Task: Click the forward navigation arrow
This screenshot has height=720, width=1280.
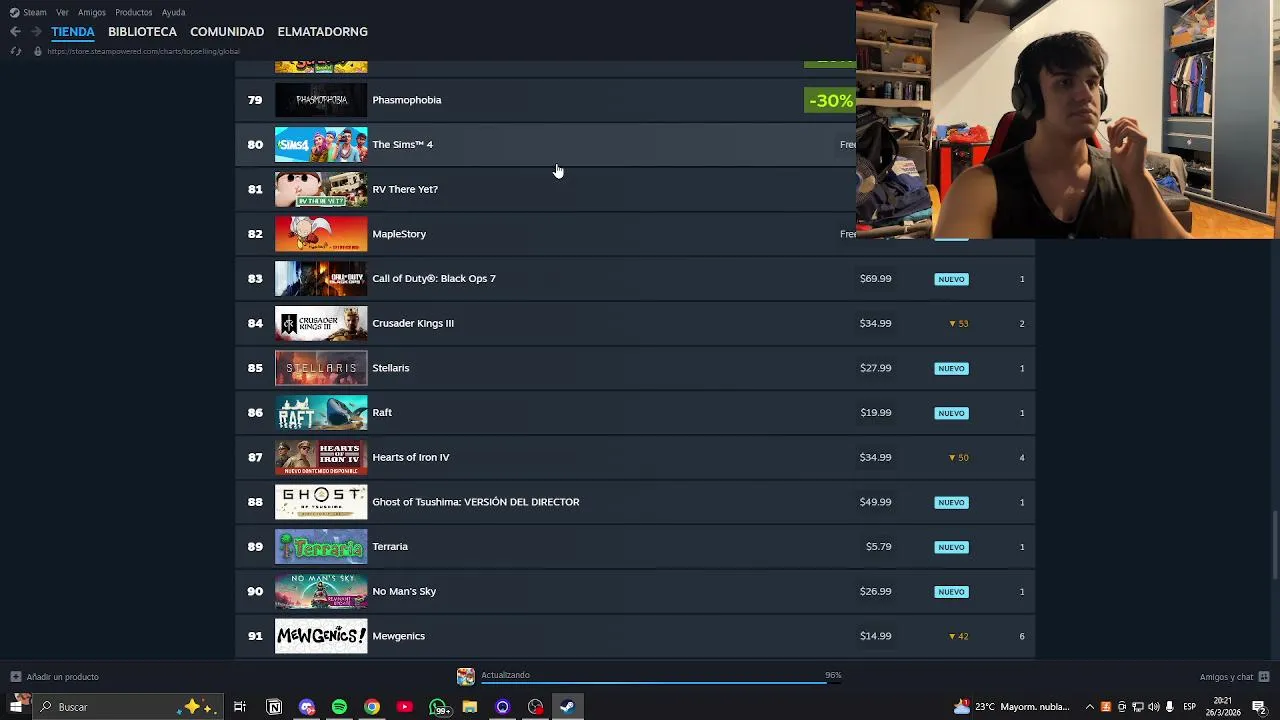Action: tap(36, 32)
